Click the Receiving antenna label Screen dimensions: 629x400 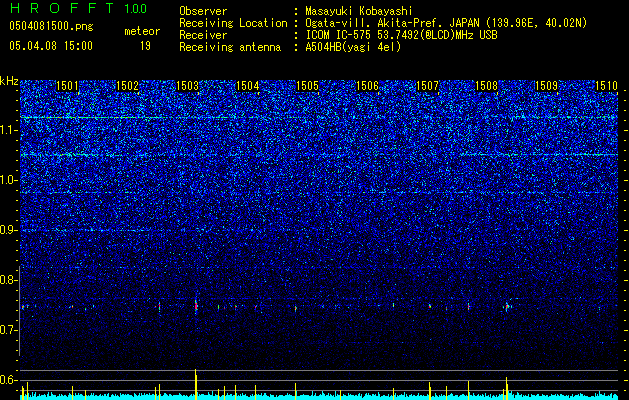click(x=230, y=47)
